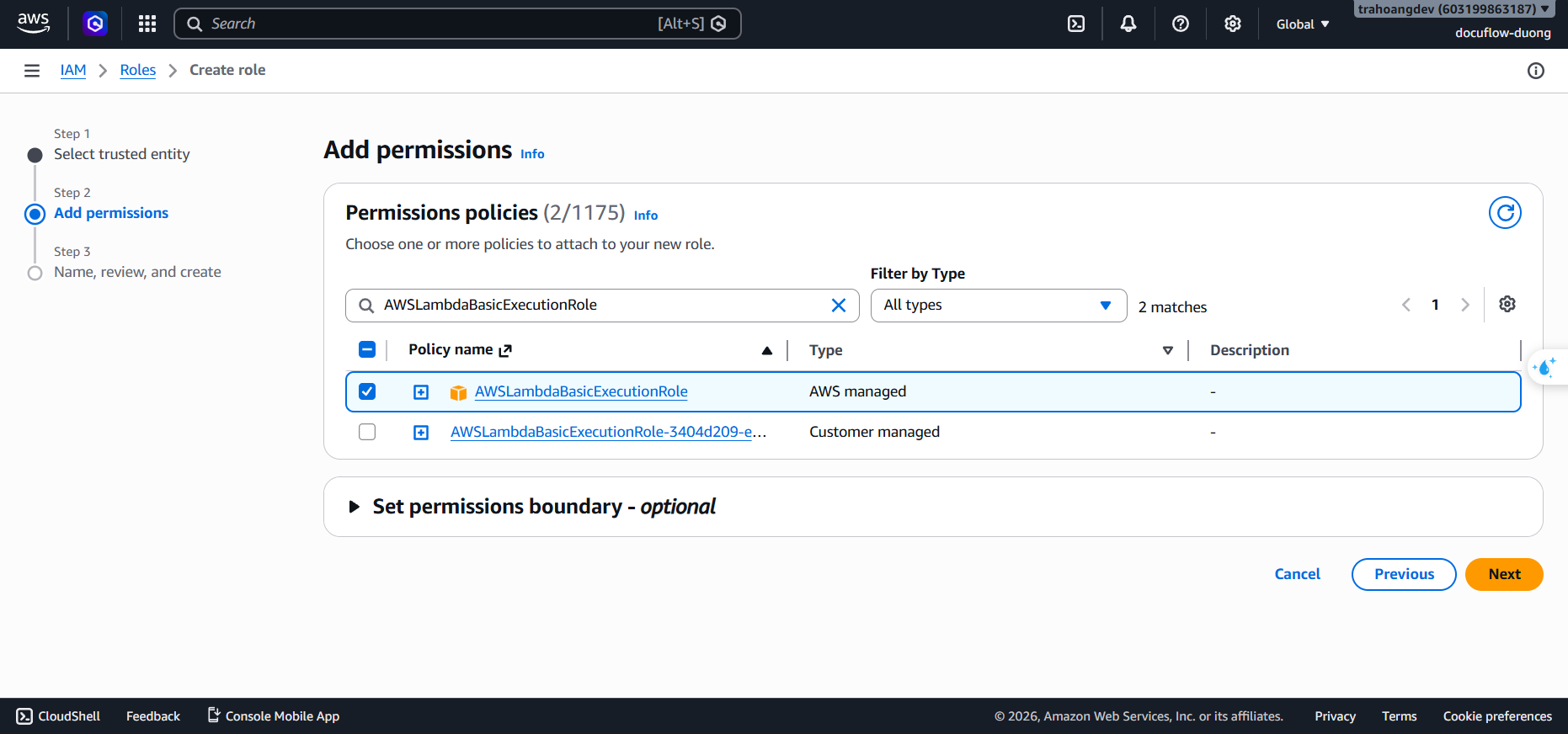Go to next page of policies

tap(1465, 305)
